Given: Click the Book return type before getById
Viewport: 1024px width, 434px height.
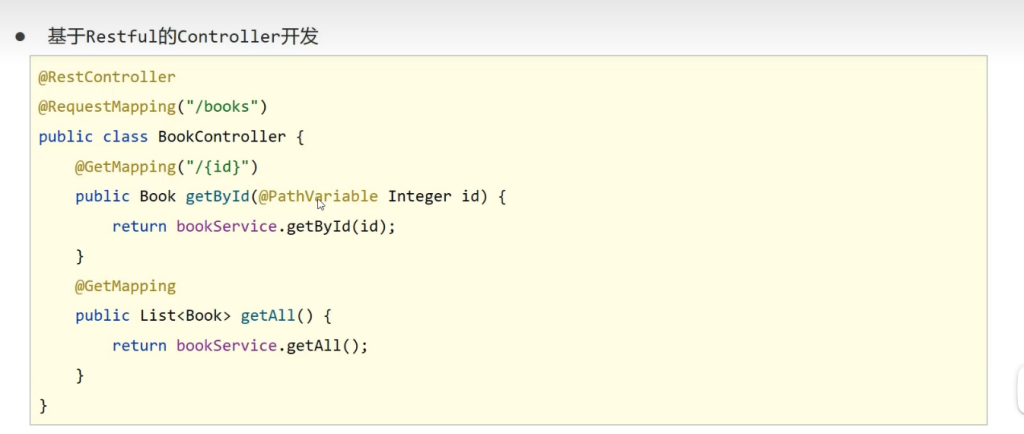Looking at the screenshot, I should 158,196.
